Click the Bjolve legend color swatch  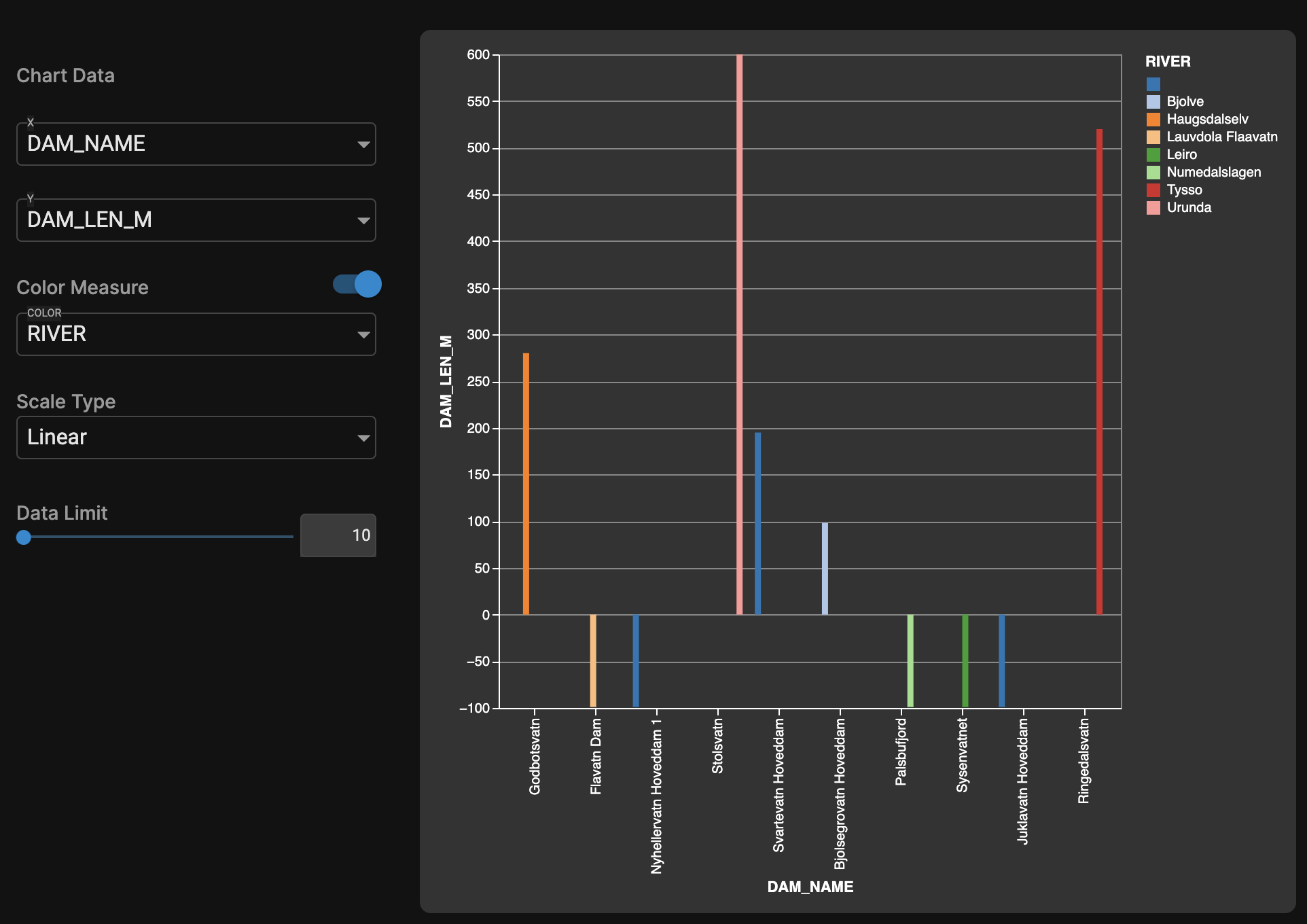(x=1153, y=101)
